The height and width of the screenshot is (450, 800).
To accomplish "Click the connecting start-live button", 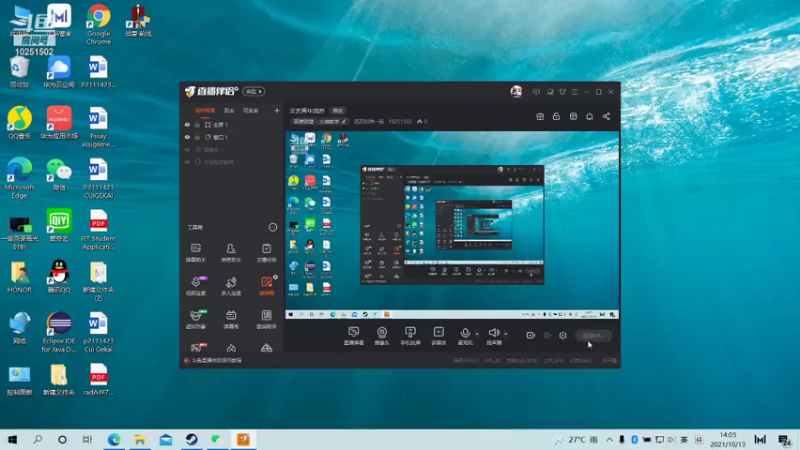I will pos(593,336).
